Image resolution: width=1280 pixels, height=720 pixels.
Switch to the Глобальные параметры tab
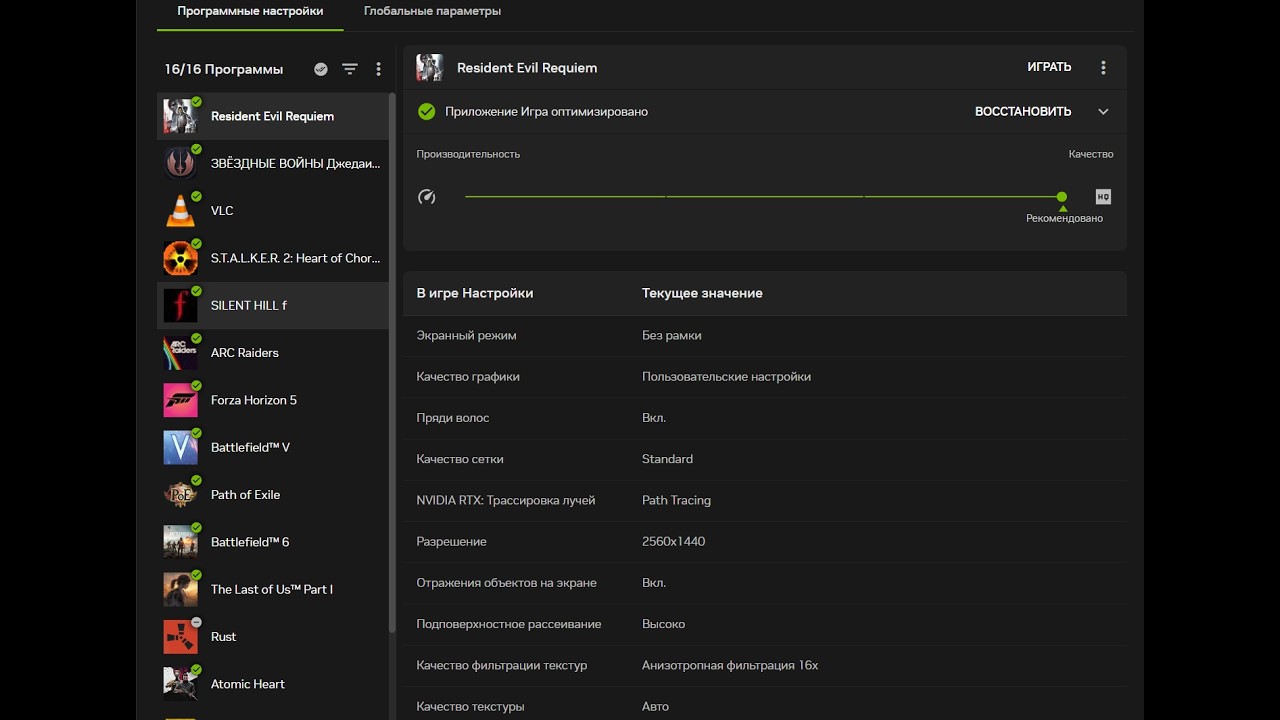[x=432, y=11]
